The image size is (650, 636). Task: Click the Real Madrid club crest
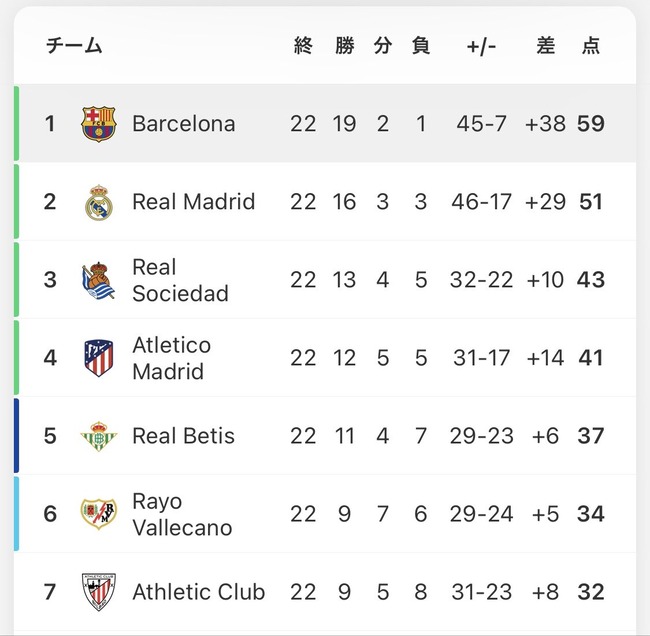click(x=99, y=202)
